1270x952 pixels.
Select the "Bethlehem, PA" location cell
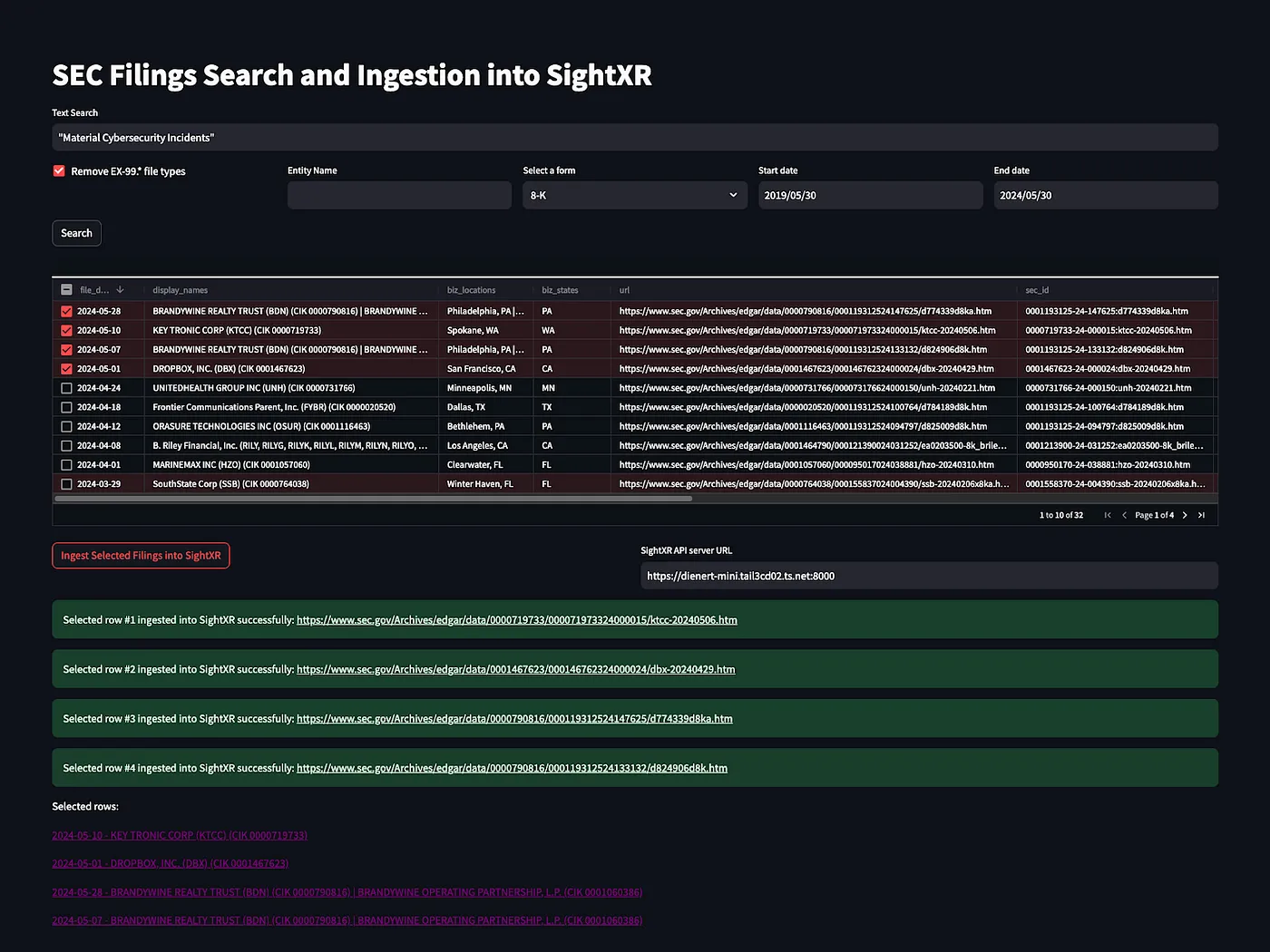(x=475, y=426)
